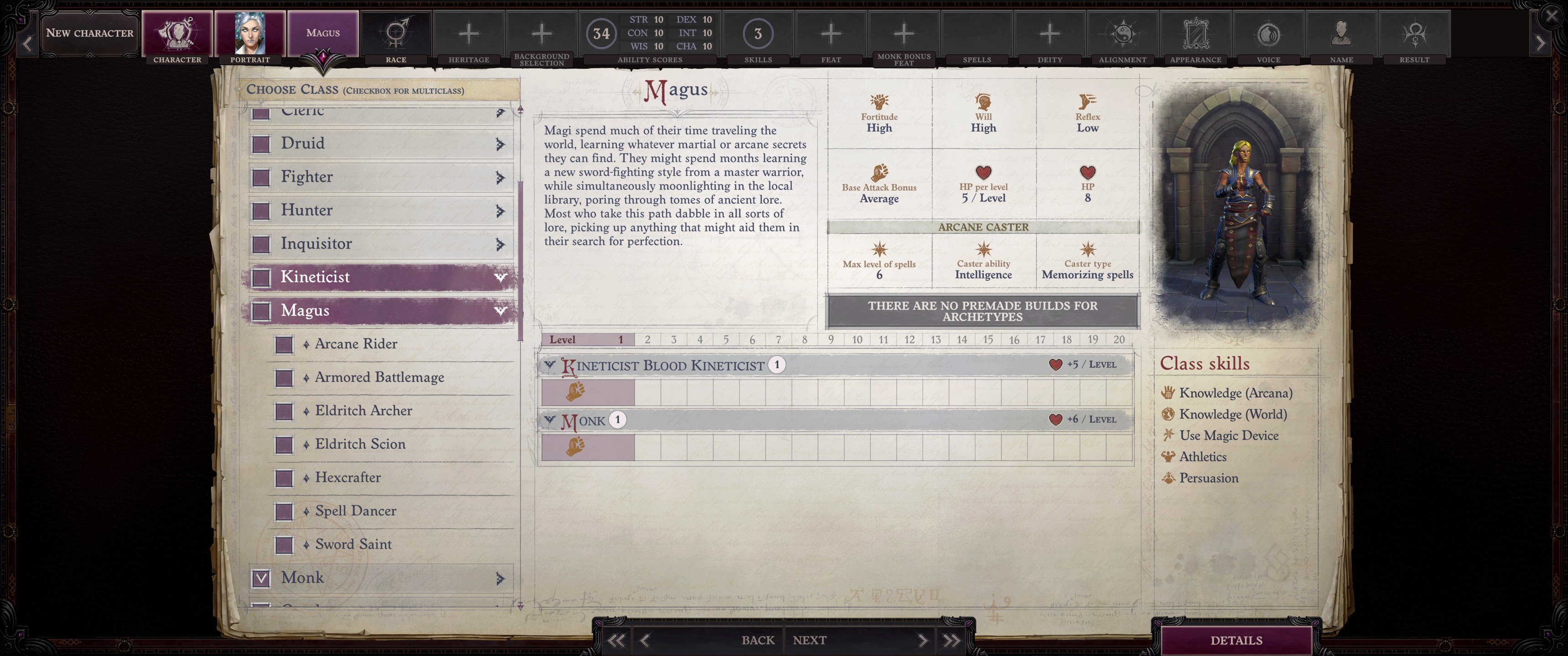Check the Sword Saint archetype checkbox
The height and width of the screenshot is (656, 1568).
click(284, 545)
